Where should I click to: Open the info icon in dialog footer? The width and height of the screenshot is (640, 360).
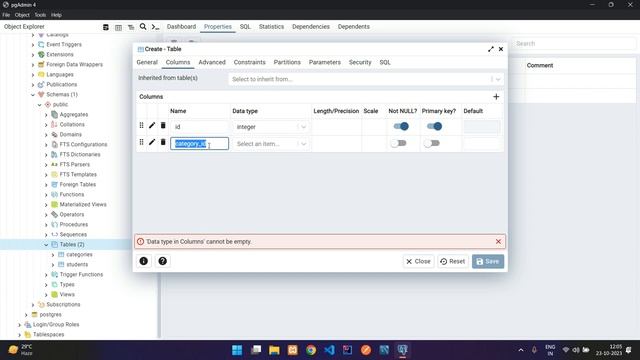pyautogui.click(x=144, y=261)
